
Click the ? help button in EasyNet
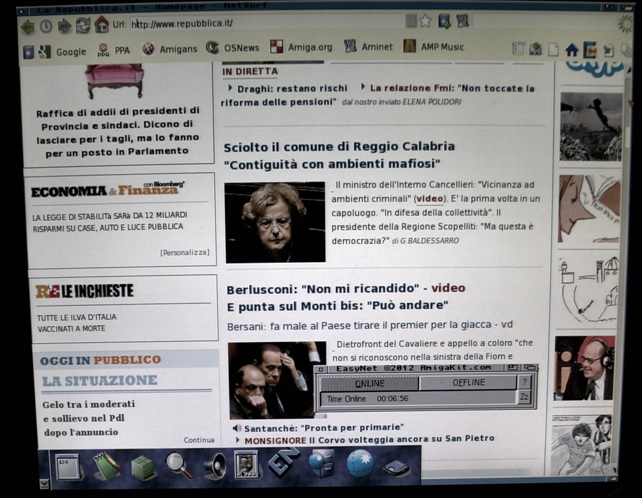coord(524,383)
